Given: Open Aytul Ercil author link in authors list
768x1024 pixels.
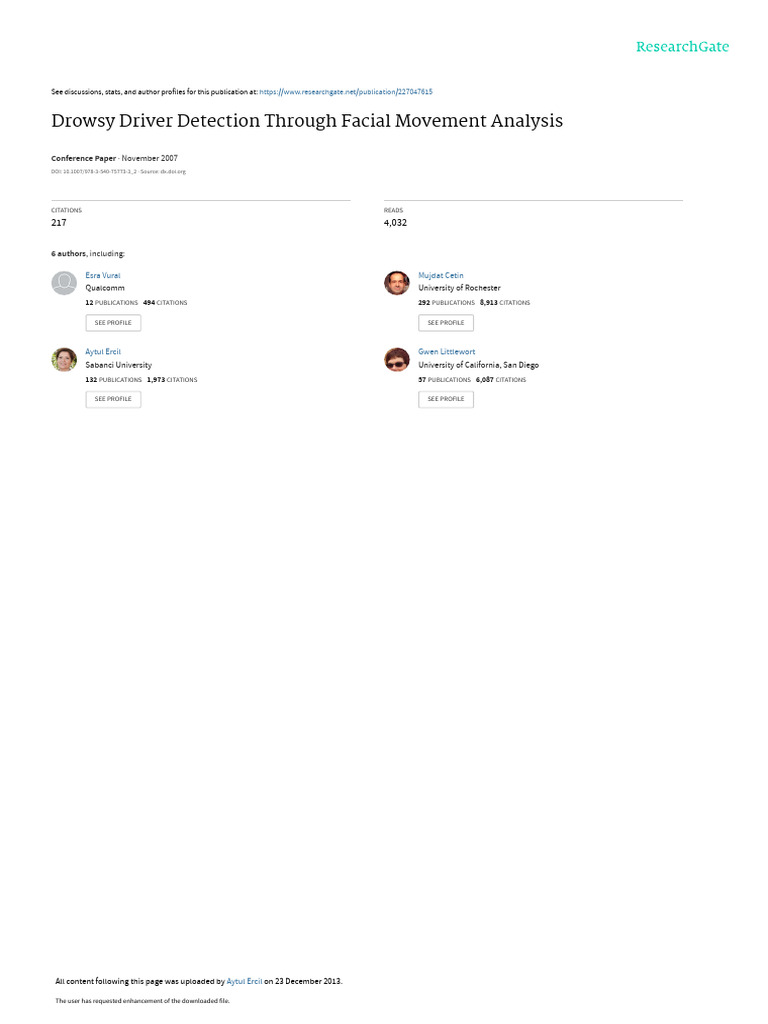Looking at the screenshot, I should (103, 351).
